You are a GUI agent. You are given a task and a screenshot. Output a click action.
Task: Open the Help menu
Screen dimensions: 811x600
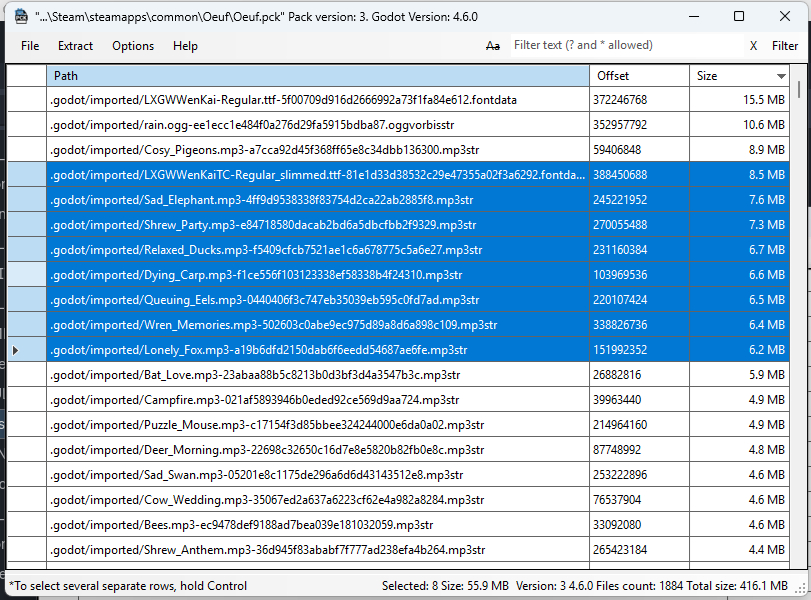click(185, 46)
